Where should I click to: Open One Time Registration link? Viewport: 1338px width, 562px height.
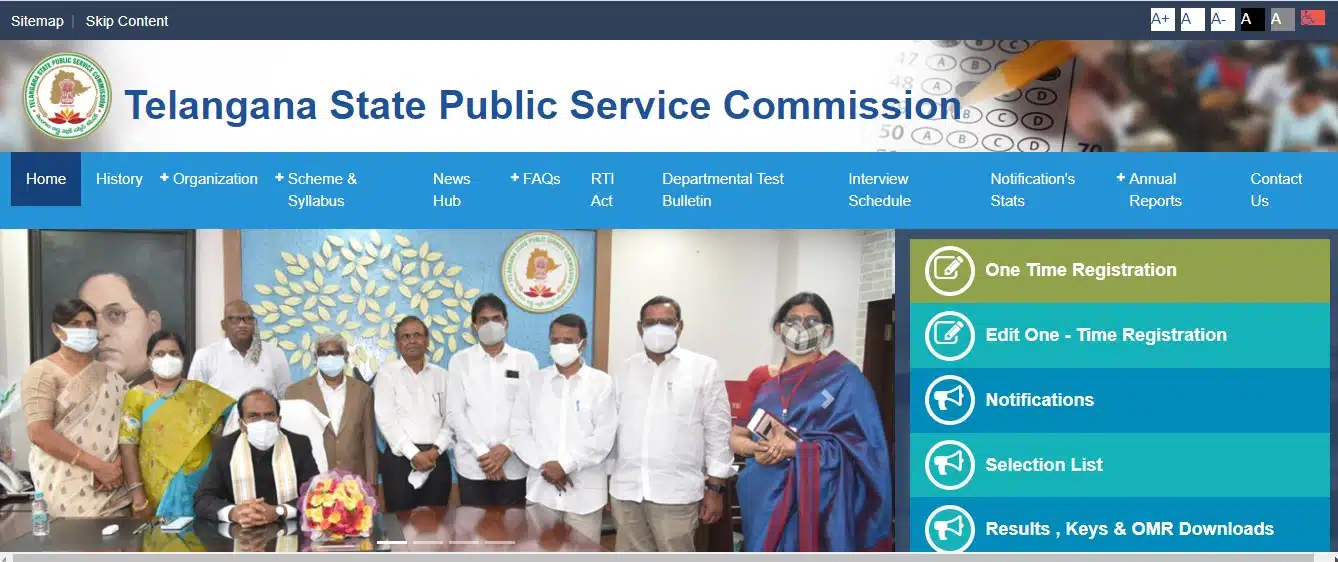[1119, 270]
